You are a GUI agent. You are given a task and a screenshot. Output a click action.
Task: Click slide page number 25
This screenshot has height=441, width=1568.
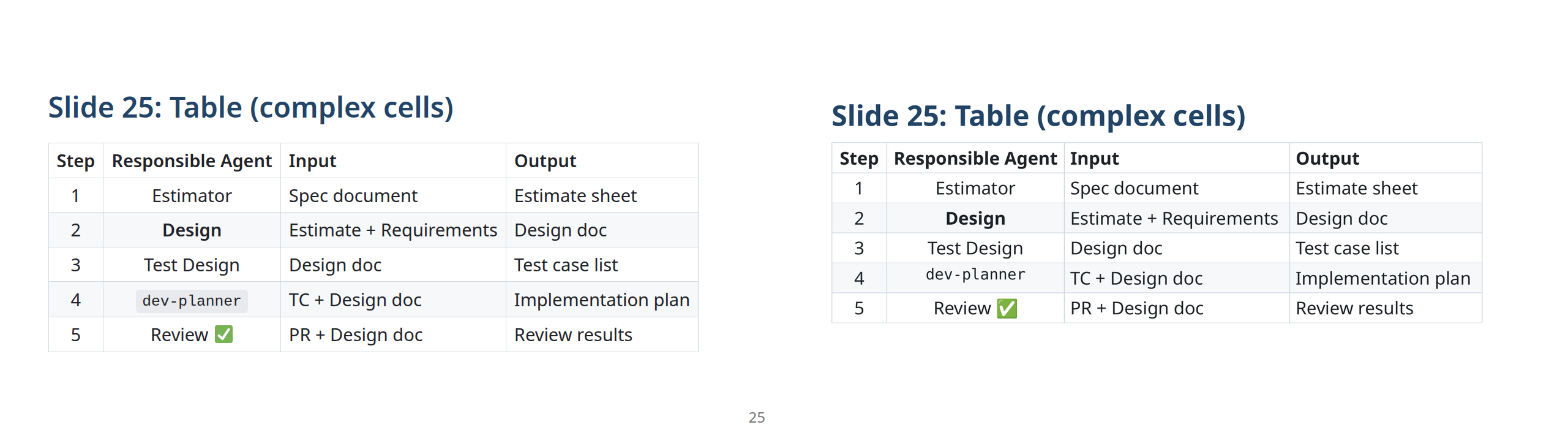(x=757, y=418)
